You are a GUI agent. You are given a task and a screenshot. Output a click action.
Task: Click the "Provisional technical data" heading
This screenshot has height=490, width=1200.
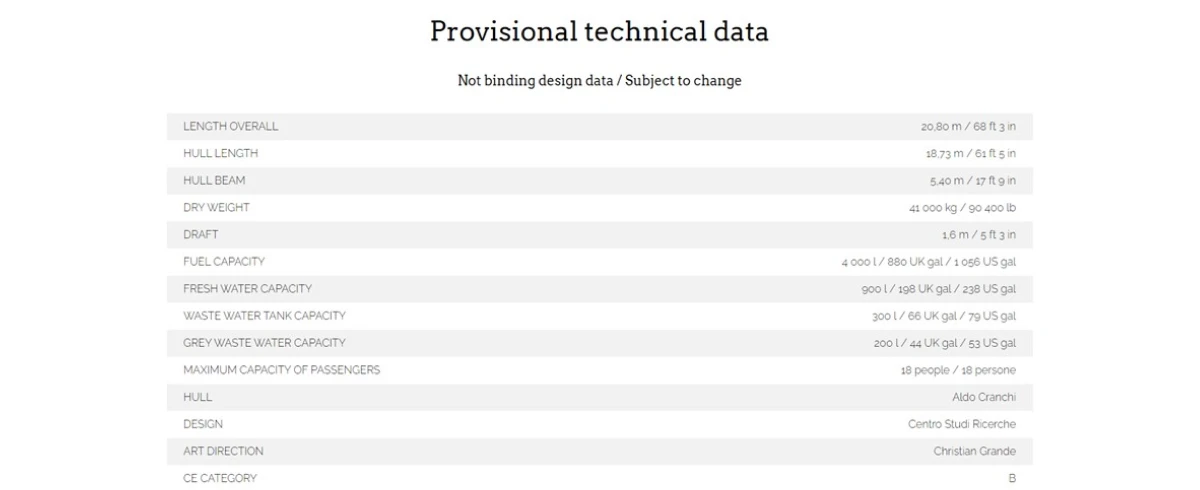coord(599,31)
